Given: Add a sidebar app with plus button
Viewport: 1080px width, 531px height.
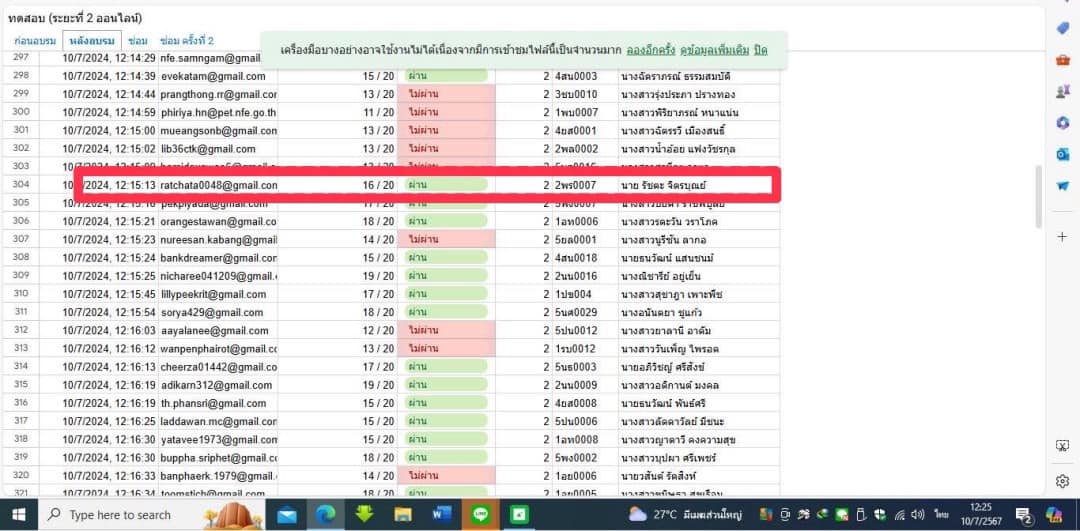Looking at the screenshot, I should pos(1062,237).
